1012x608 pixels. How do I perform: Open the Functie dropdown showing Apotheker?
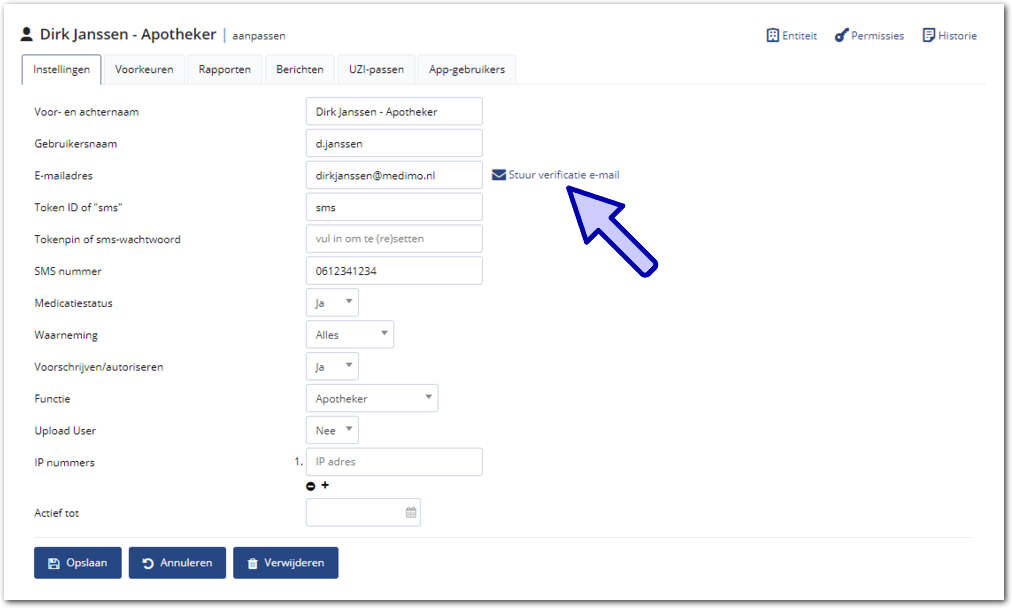pos(371,399)
